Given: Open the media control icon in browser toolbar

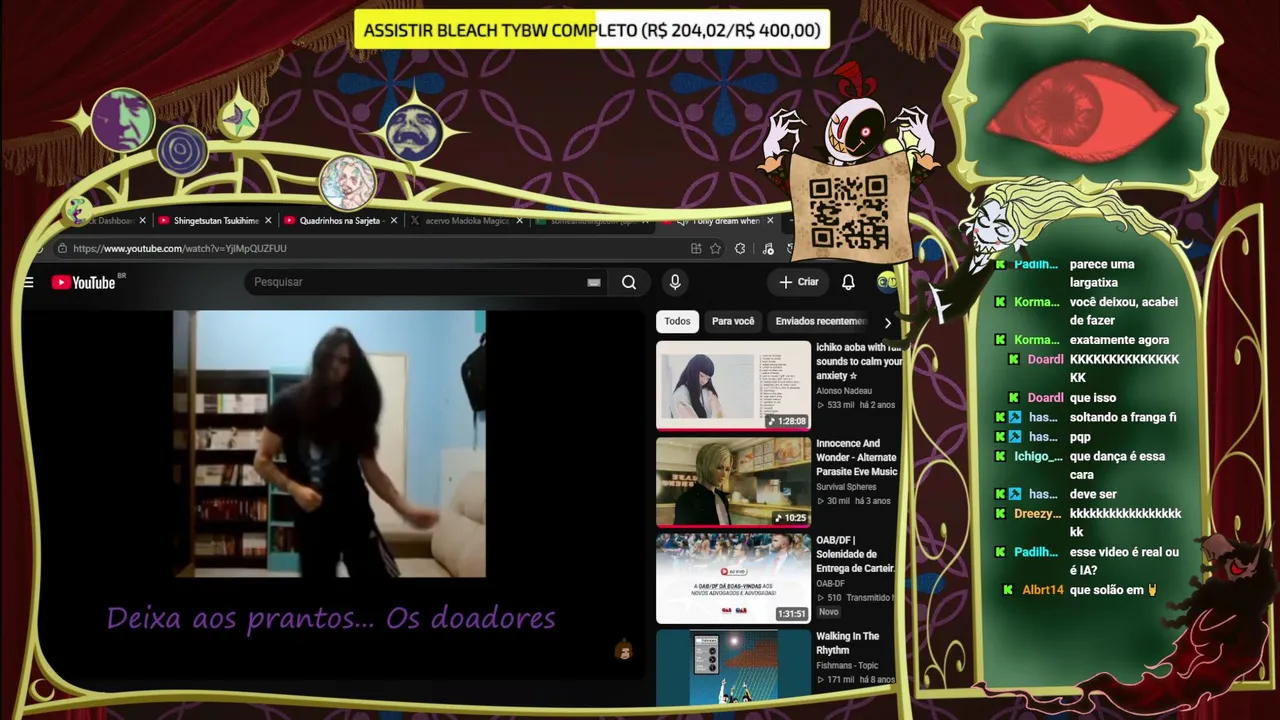Looking at the screenshot, I should [768, 248].
